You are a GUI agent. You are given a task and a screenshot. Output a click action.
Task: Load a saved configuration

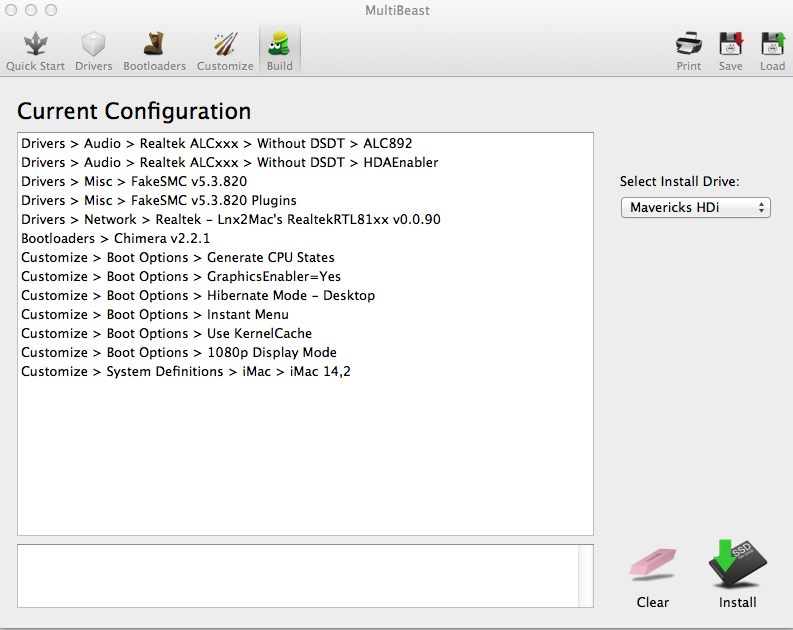tap(772, 51)
